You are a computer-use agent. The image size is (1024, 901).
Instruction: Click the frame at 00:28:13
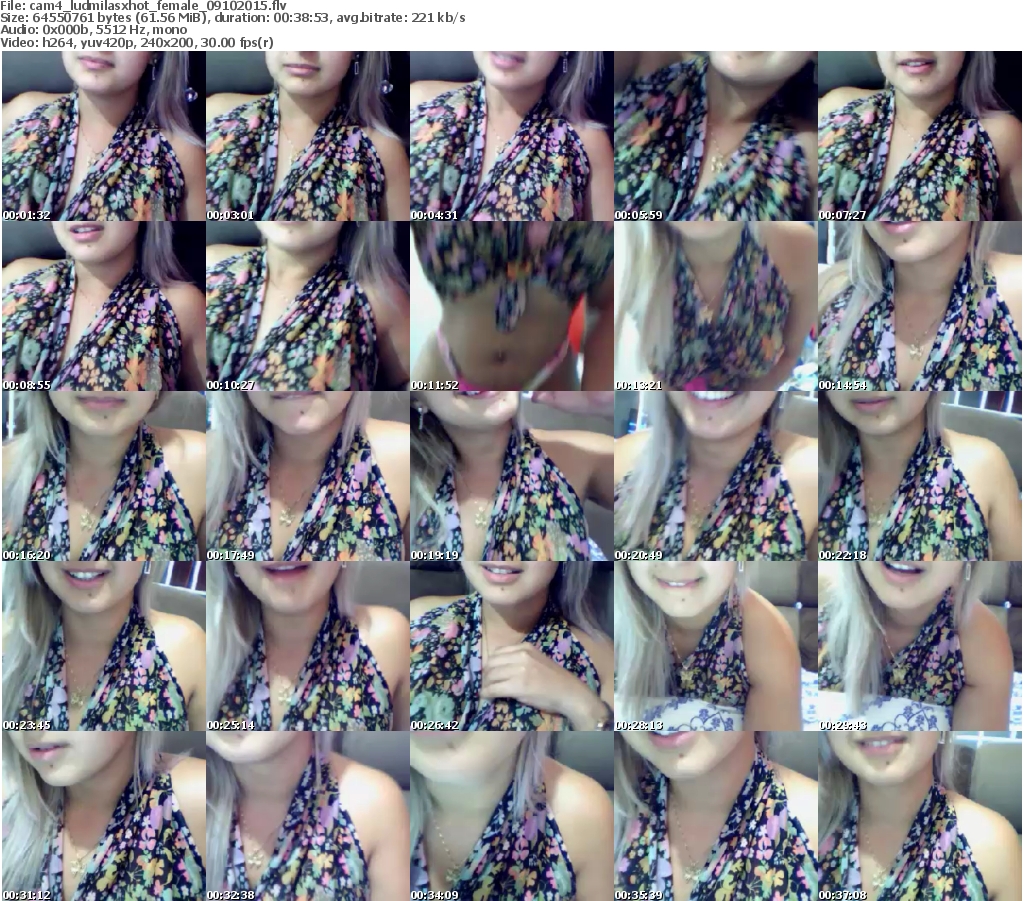click(716, 646)
